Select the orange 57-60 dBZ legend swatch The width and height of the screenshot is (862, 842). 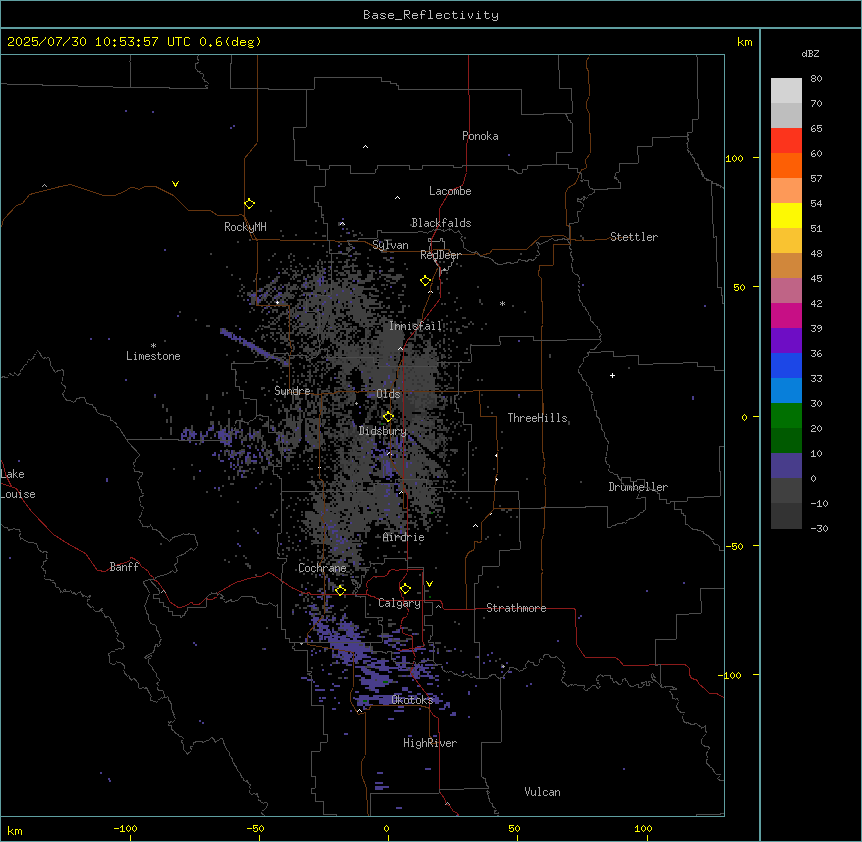786,165
